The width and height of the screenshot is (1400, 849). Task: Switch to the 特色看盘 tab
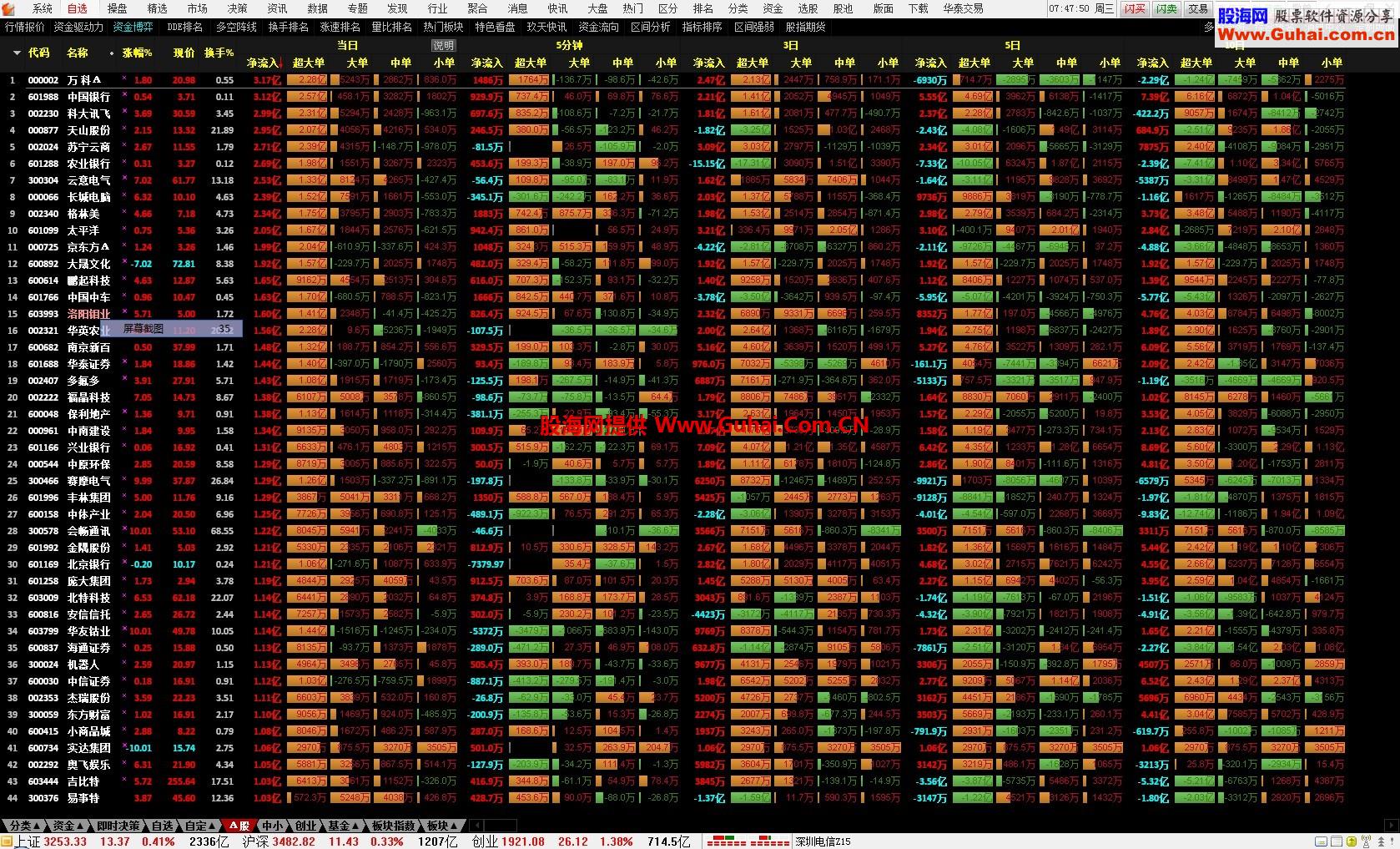[x=496, y=27]
